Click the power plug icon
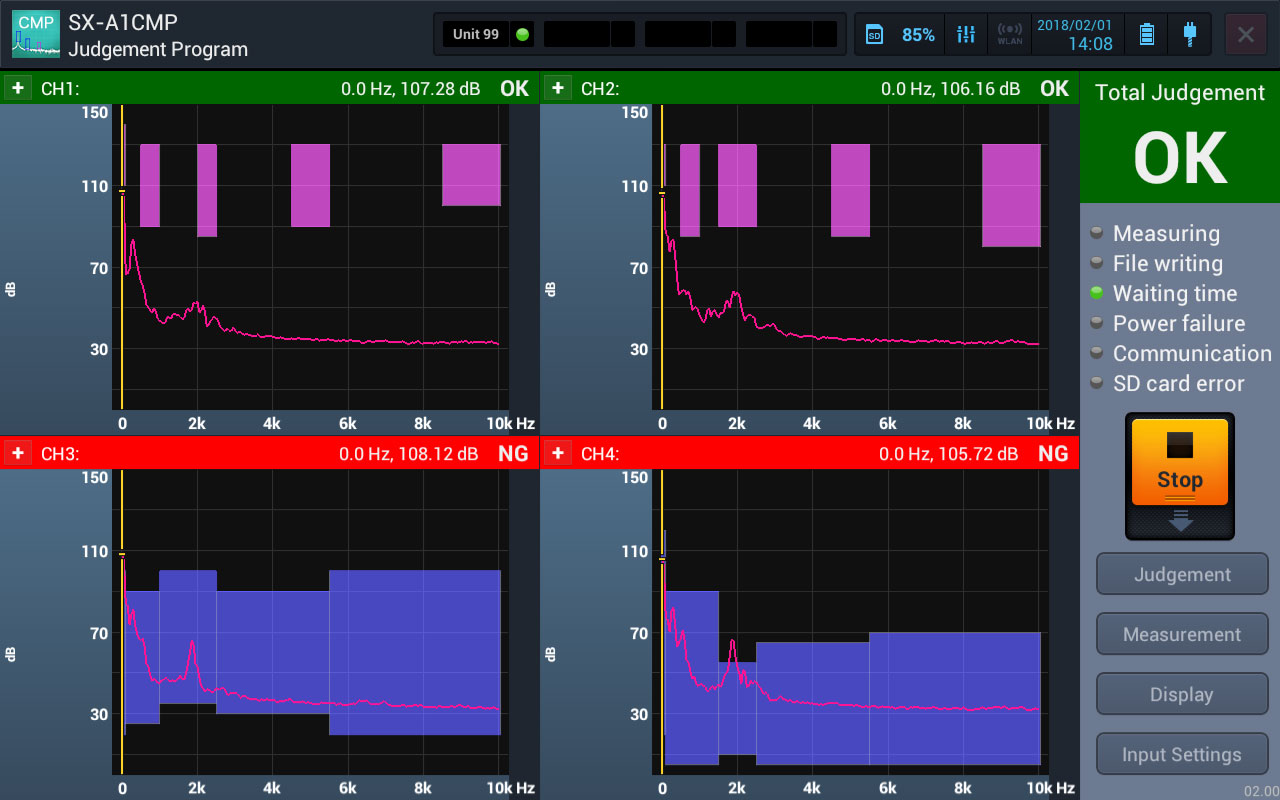1280x800 pixels. 1189,35
